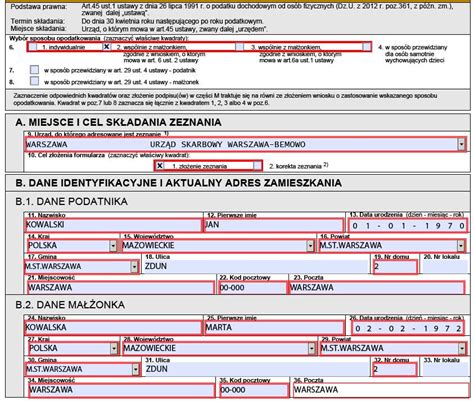The width and height of the screenshot is (474, 401).
Task: Click Pierwsze imię field containing JAN
Action: [x=273, y=225]
